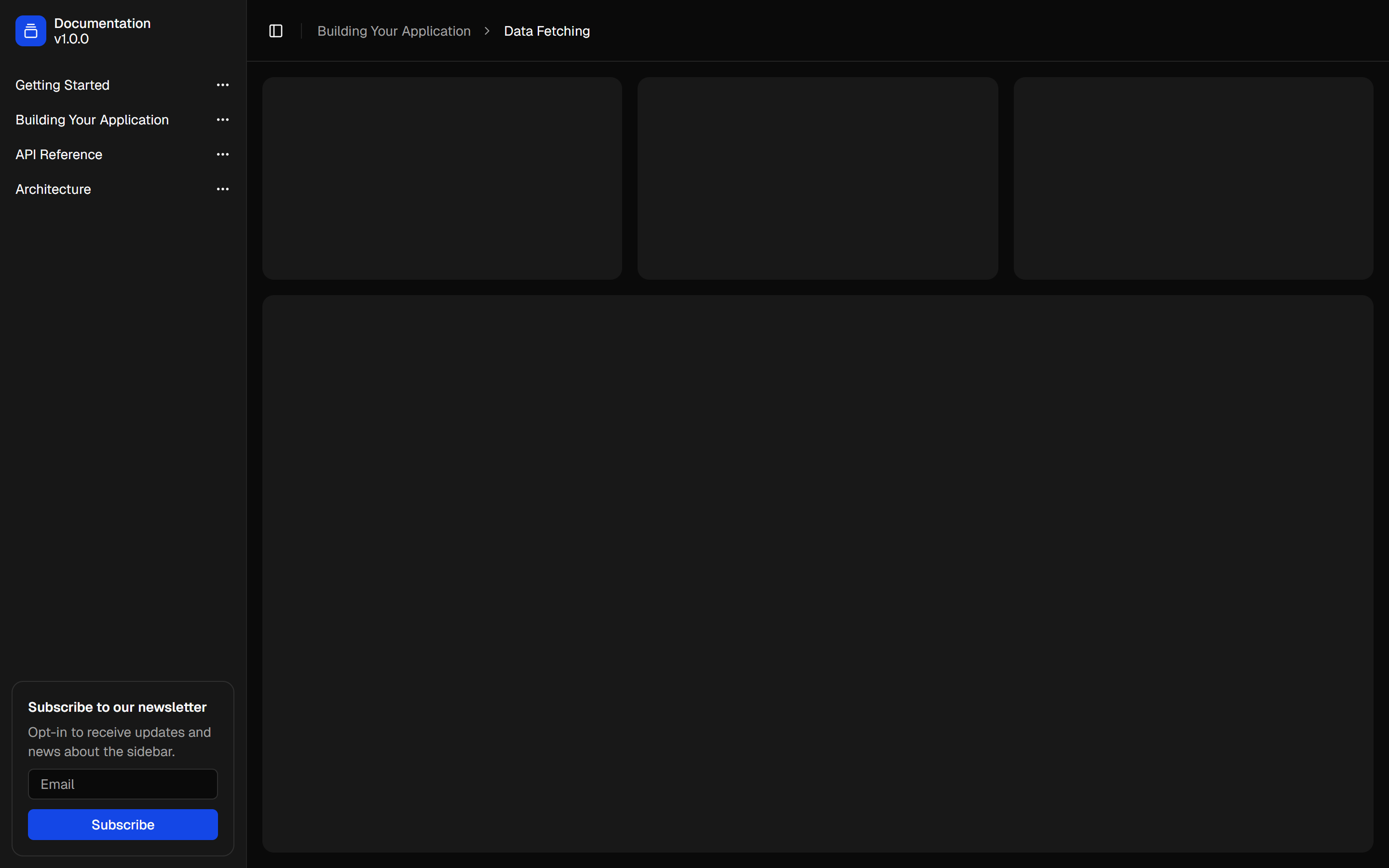Click the large bottom content panel
Image resolution: width=1389 pixels, height=868 pixels.
[817, 573]
